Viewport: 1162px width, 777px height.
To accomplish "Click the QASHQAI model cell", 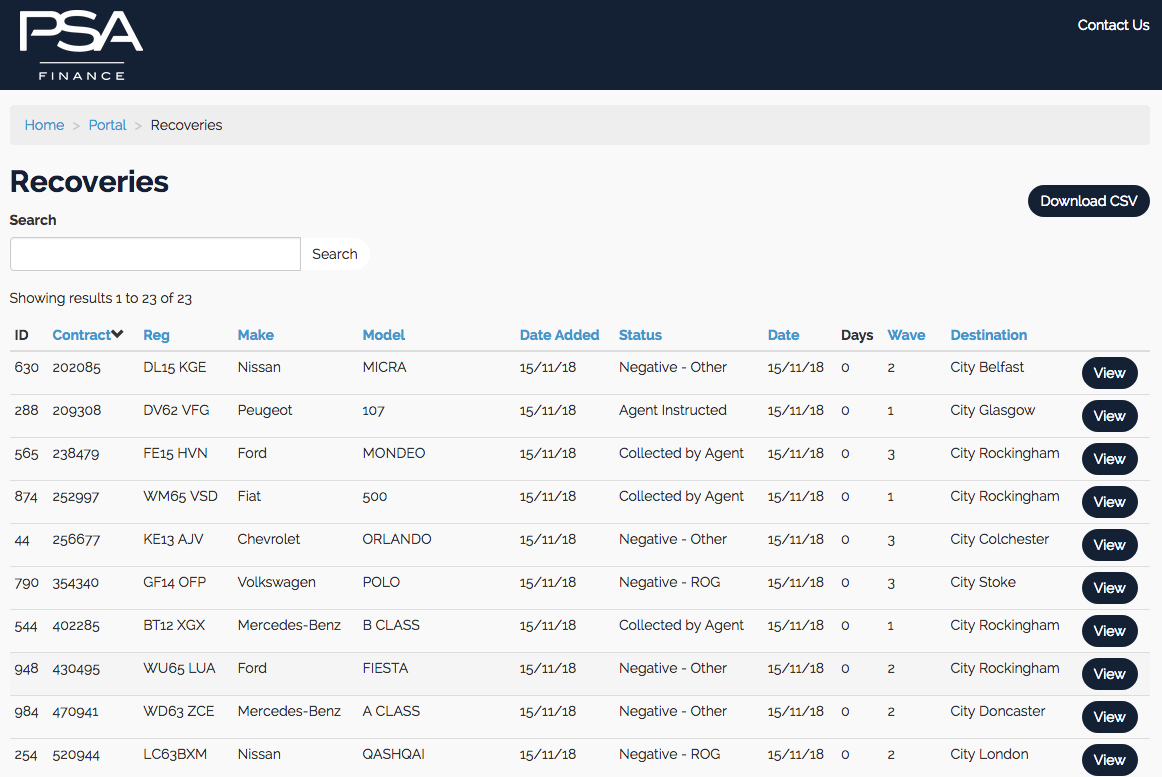I will pos(394,754).
